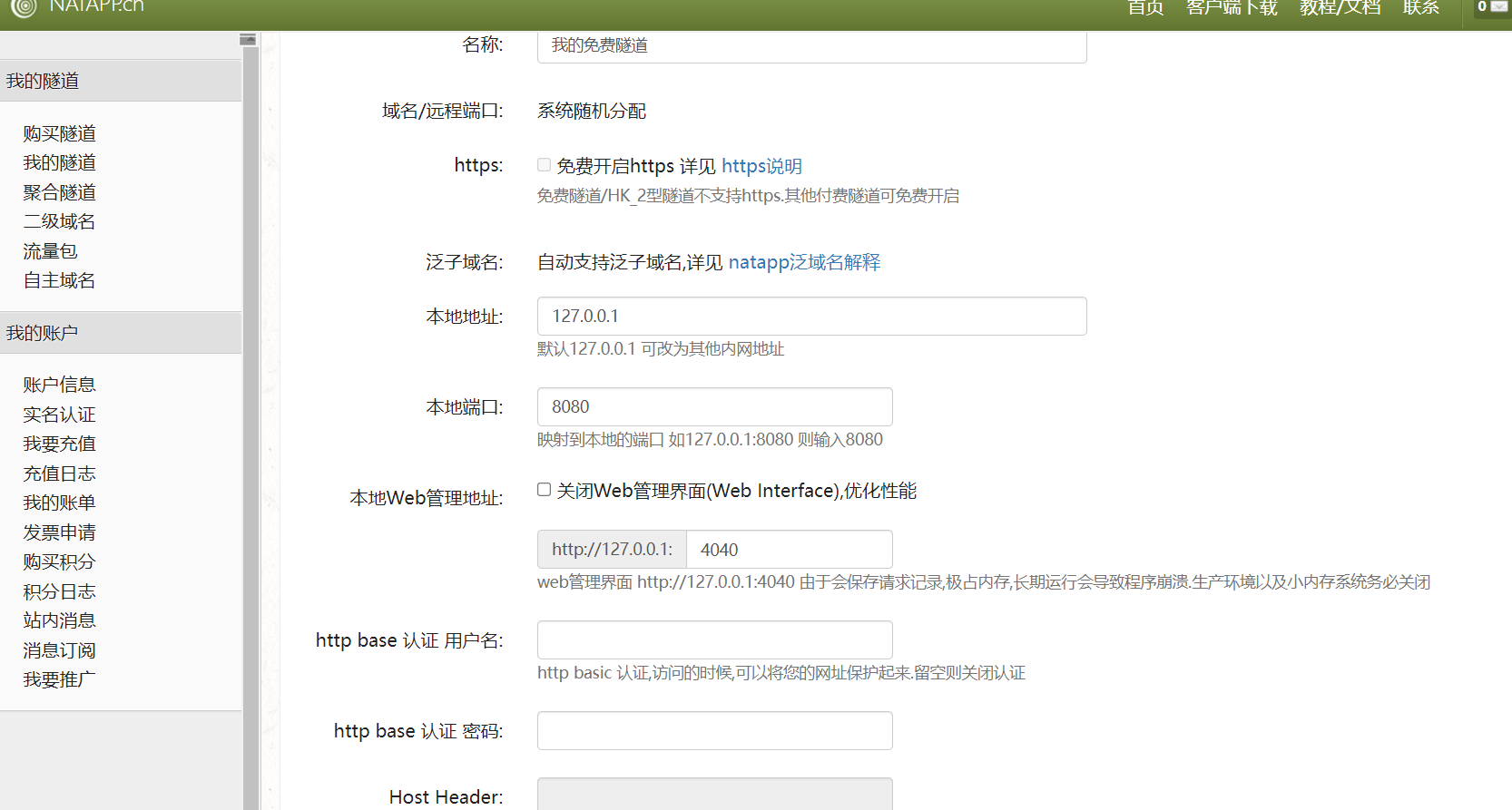This screenshot has width=1512, height=810.
Task: Open 购买积分 sidebar link
Action: tap(59, 561)
